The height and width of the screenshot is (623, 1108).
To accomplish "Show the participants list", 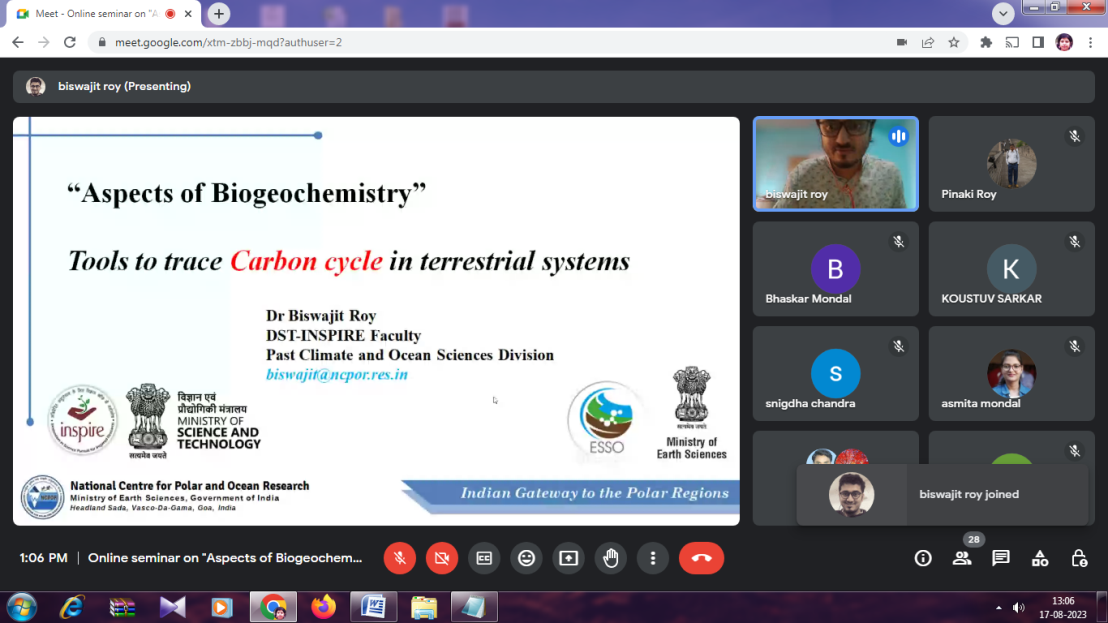I will (962, 558).
